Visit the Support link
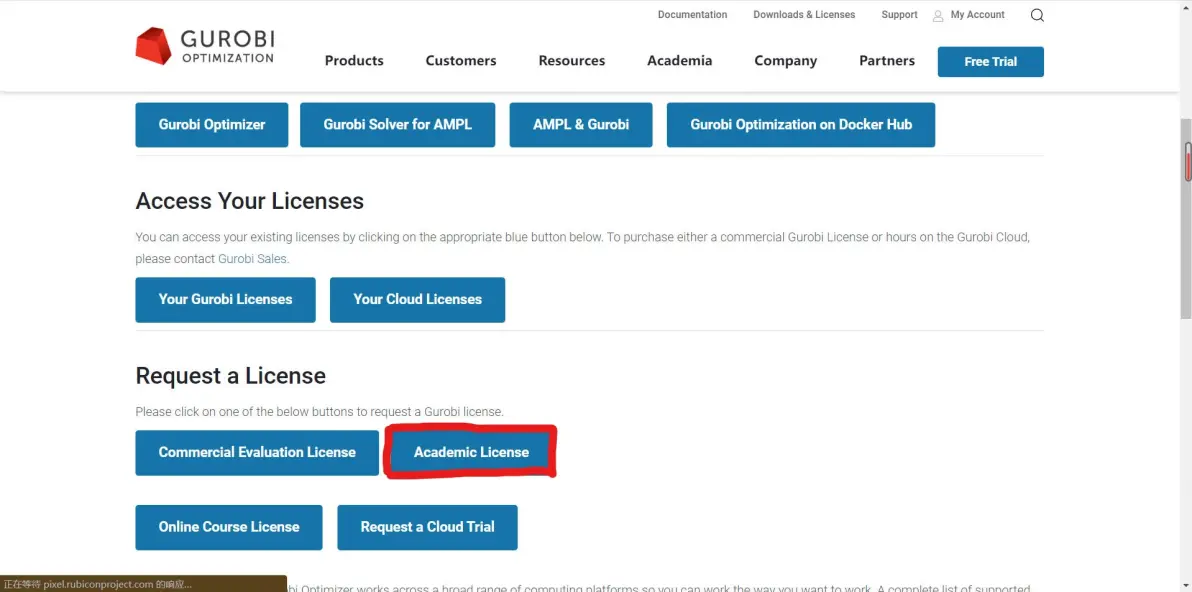Image resolution: width=1192 pixels, height=592 pixels. point(899,14)
